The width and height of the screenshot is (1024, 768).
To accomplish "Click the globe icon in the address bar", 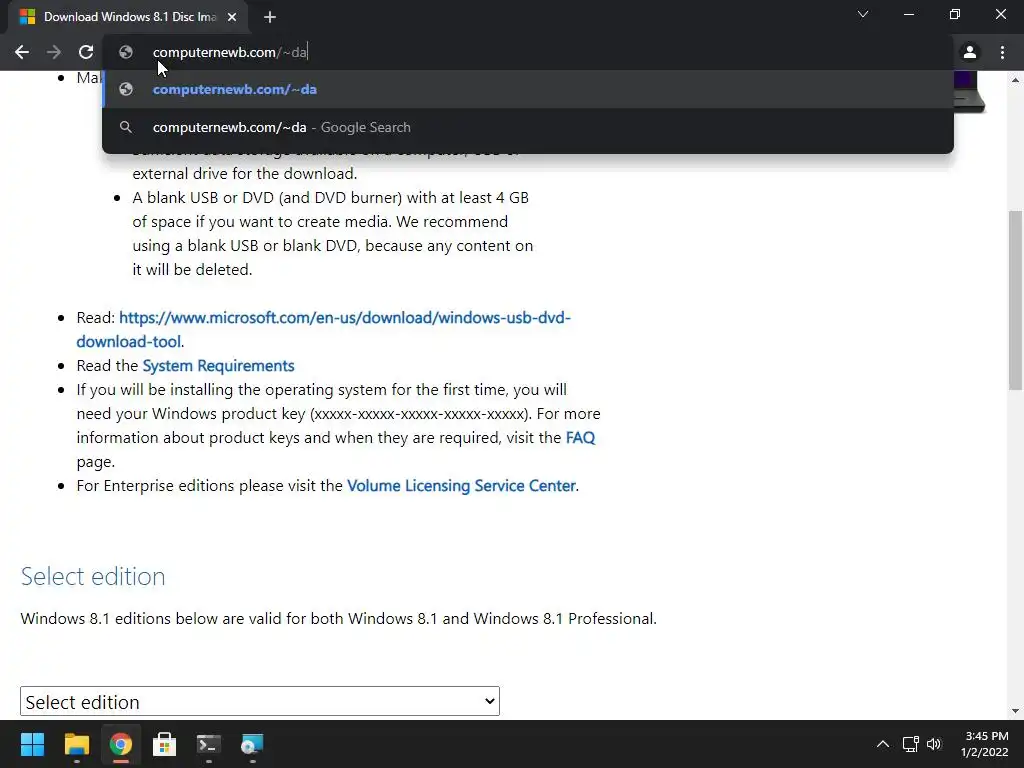I will click(x=126, y=52).
